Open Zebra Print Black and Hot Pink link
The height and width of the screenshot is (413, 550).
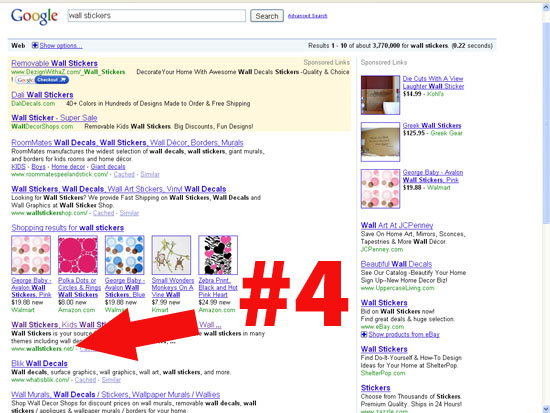point(218,287)
